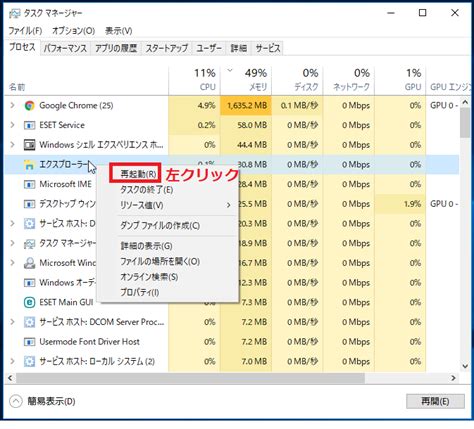Choose 再起動(R) from context menu

(x=138, y=174)
